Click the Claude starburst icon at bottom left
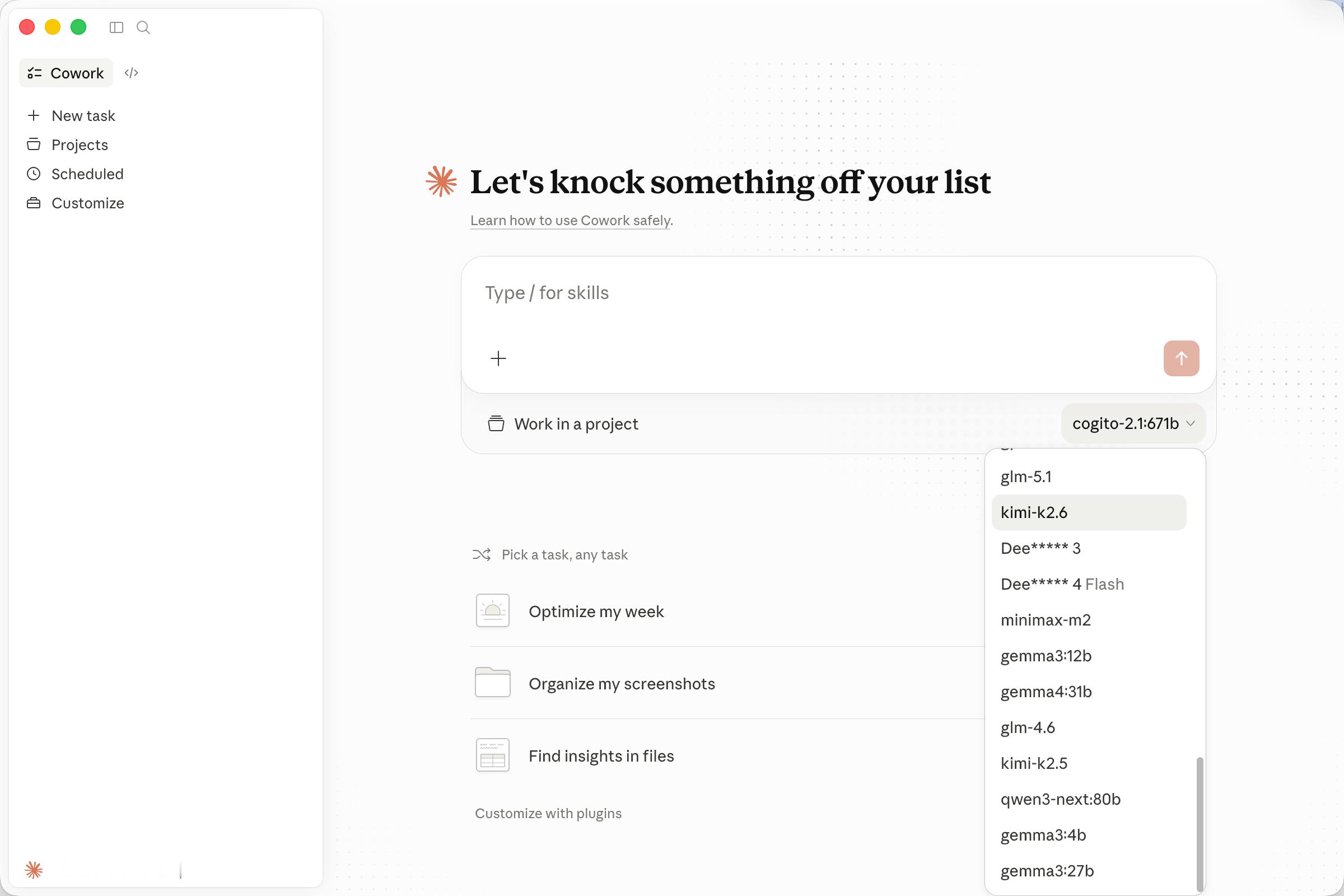This screenshot has width=1344, height=896. (34, 870)
